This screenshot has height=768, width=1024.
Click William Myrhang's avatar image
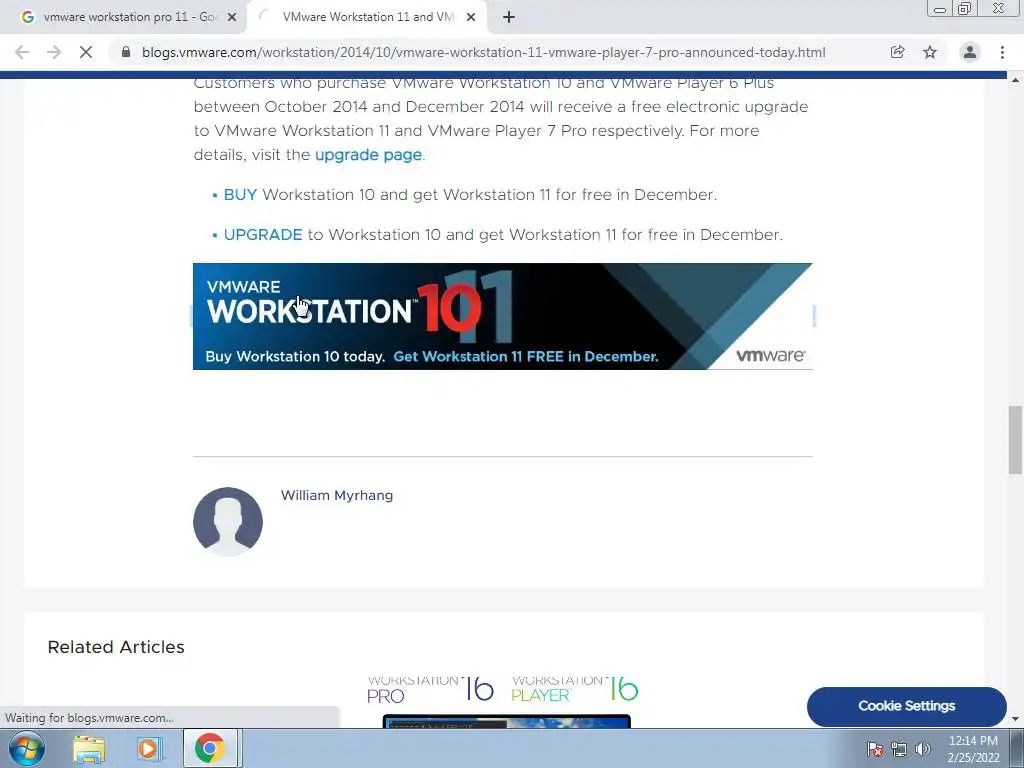click(x=228, y=521)
